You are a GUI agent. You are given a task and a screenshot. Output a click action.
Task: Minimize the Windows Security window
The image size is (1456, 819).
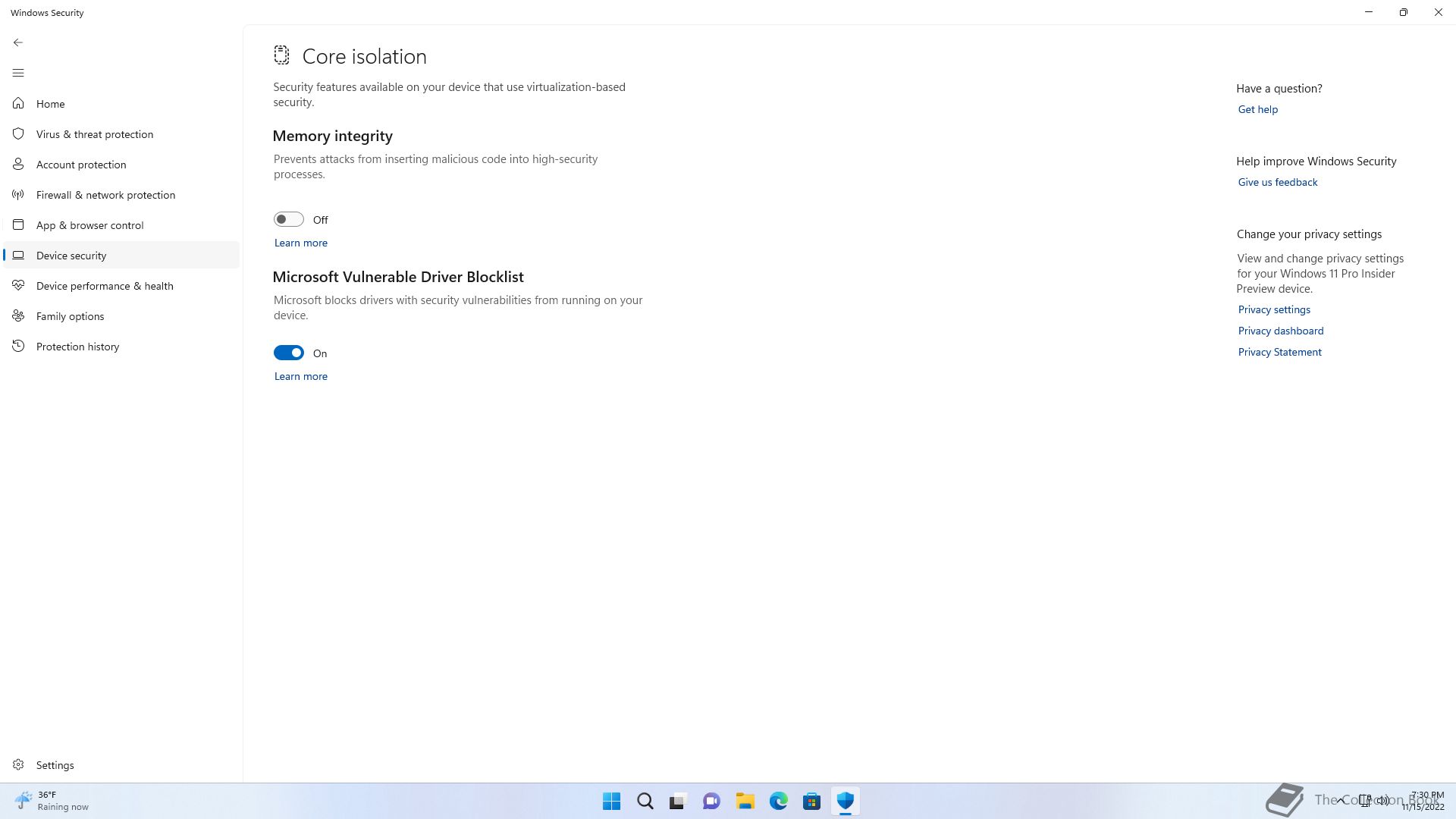click(1369, 12)
